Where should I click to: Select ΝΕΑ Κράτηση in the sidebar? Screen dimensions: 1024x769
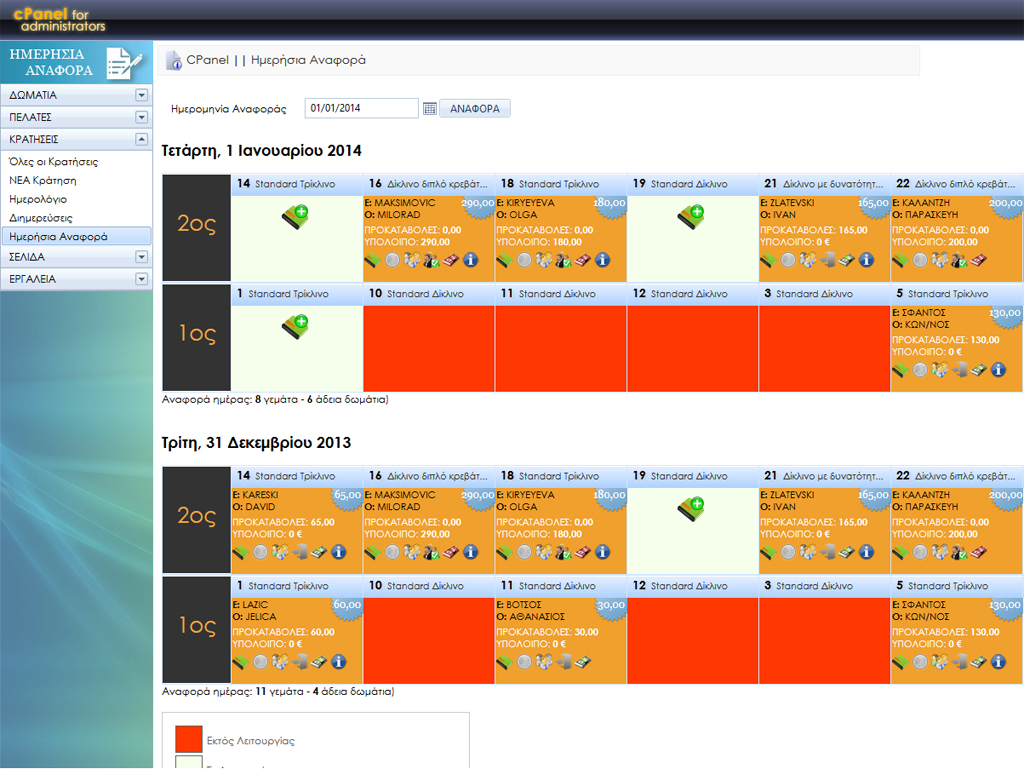click(42, 180)
